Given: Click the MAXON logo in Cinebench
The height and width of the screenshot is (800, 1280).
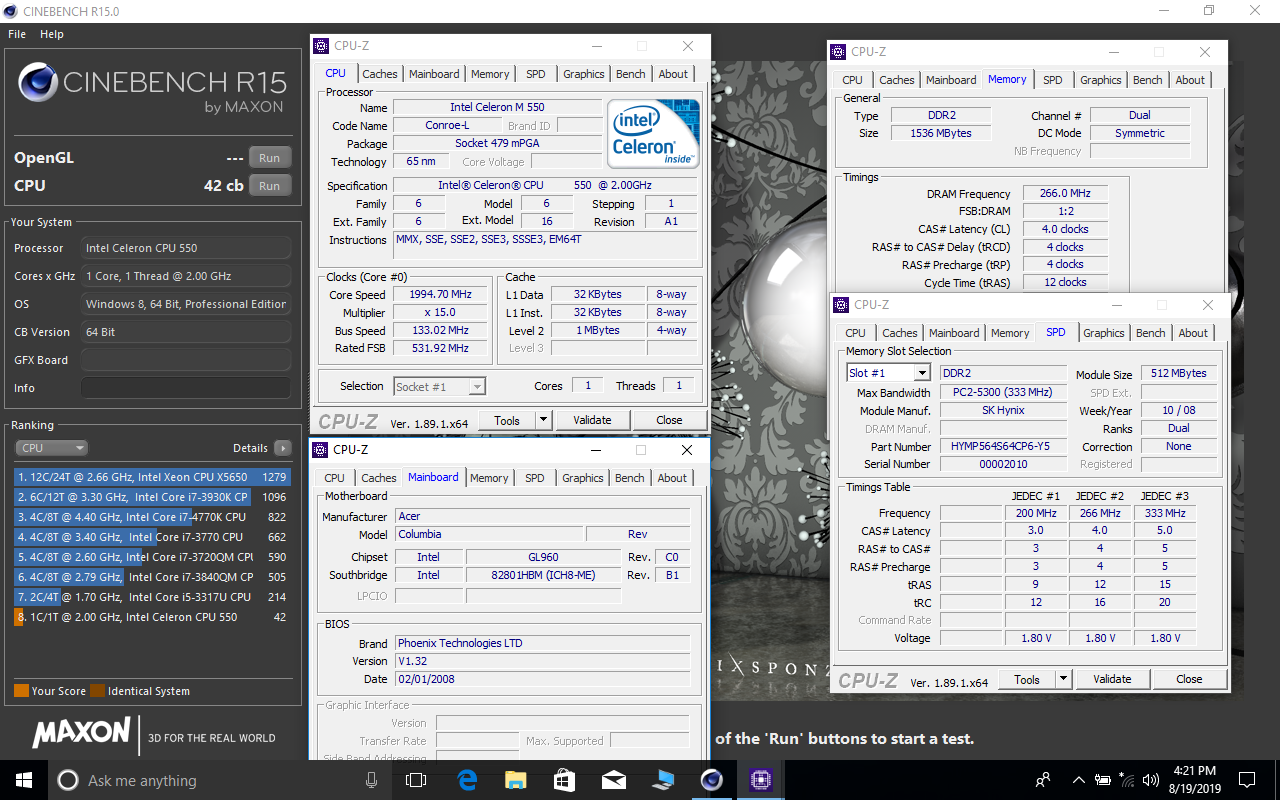Looking at the screenshot, I should (81, 733).
